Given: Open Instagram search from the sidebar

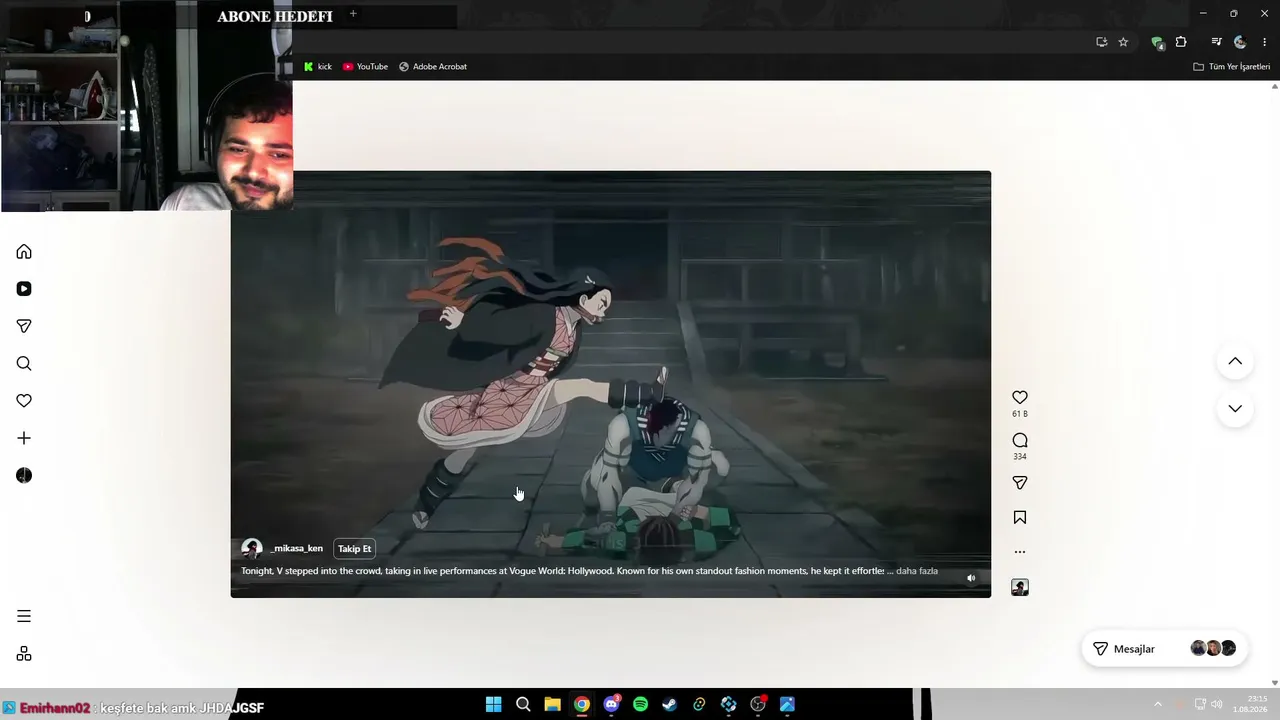Looking at the screenshot, I should click(24, 364).
